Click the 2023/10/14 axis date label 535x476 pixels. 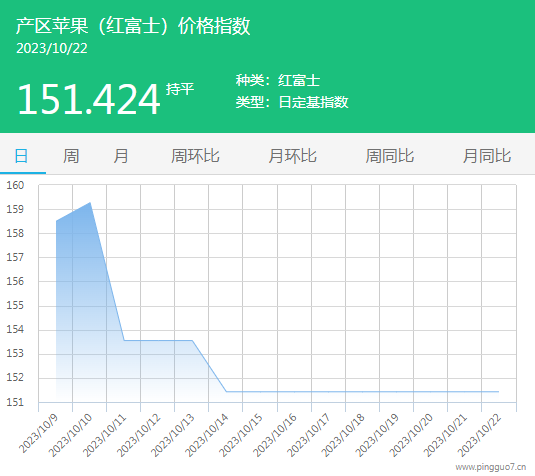(x=207, y=435)
